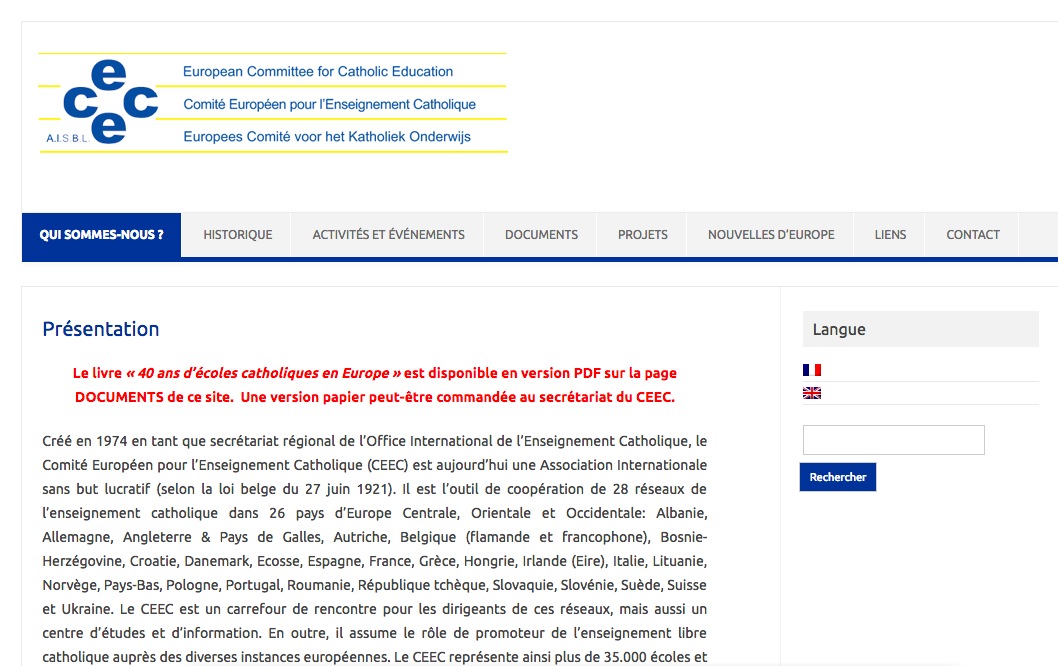Focus the search text field
Image resolution: width=1058 pixels, height=666 pixels.
[x=893, y=440]
